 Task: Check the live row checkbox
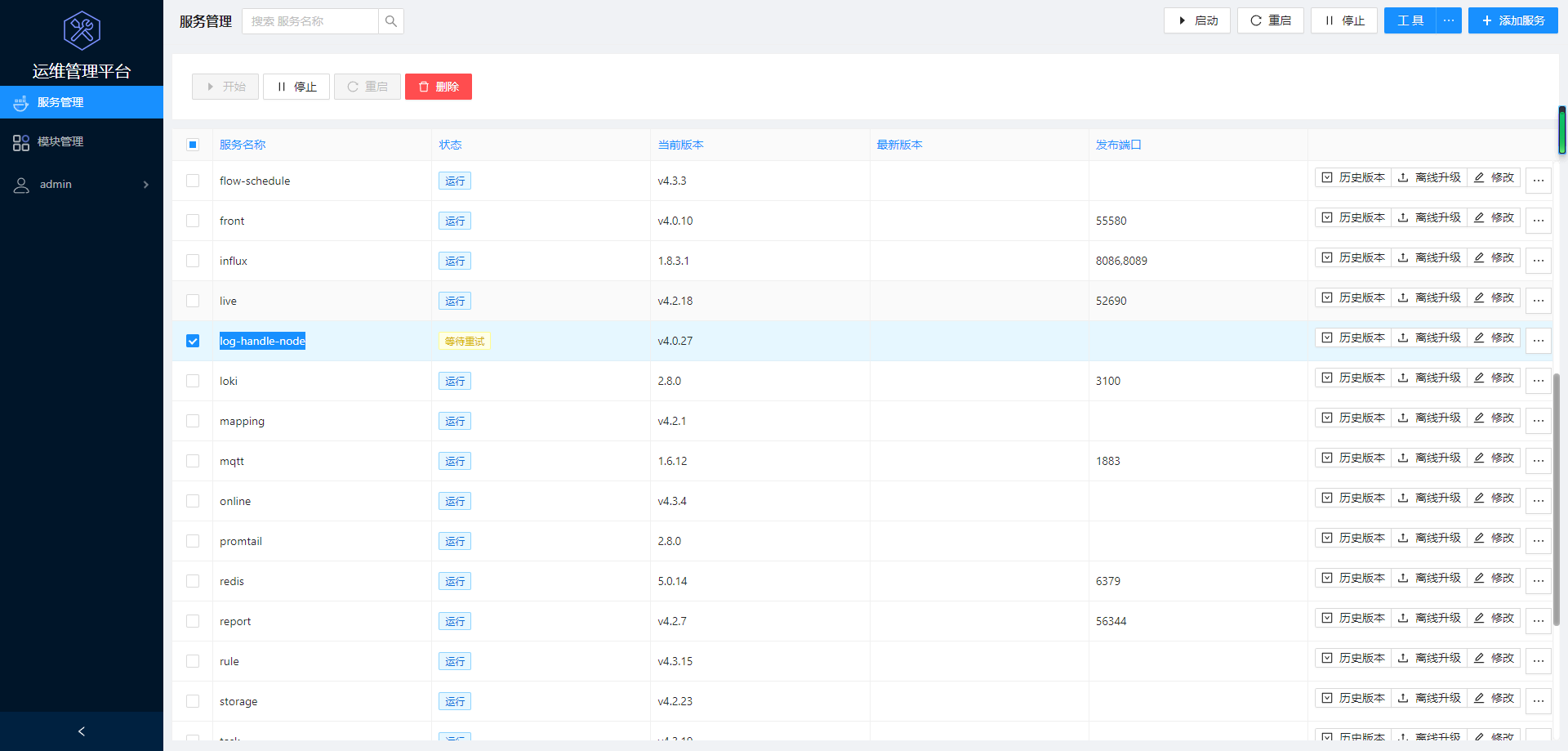[193, 301]
